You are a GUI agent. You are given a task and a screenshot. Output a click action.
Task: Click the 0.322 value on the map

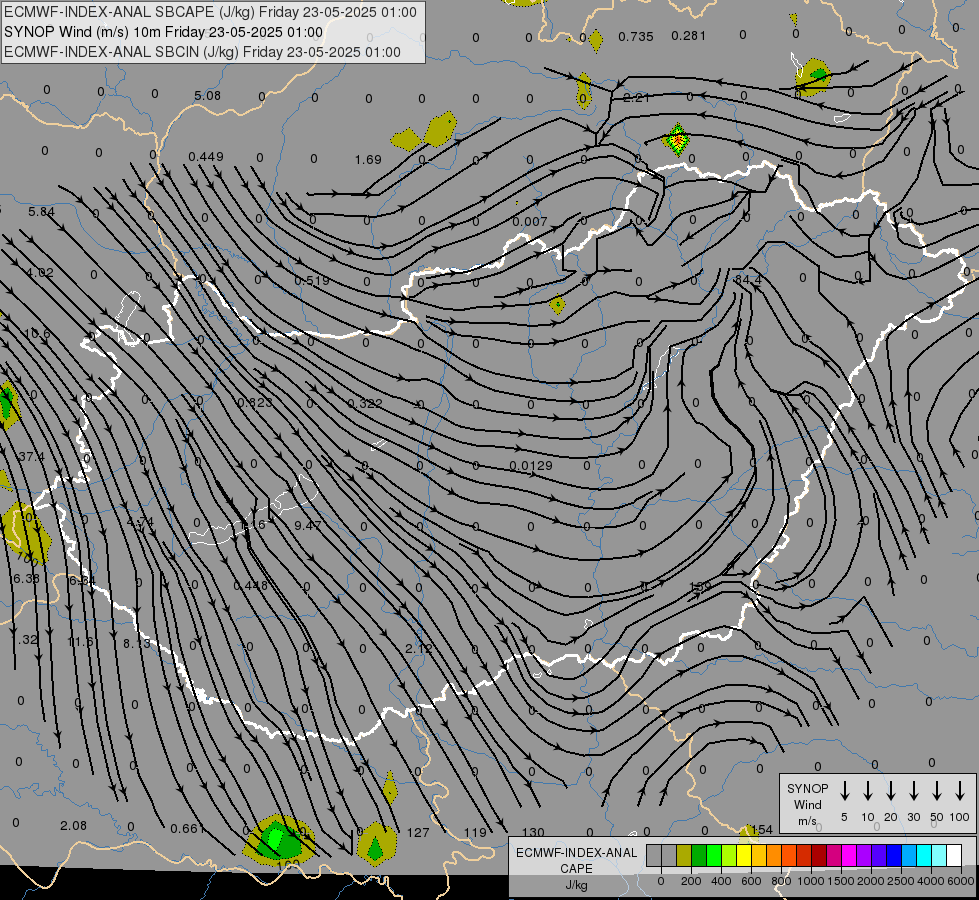[x=364, y=403]
